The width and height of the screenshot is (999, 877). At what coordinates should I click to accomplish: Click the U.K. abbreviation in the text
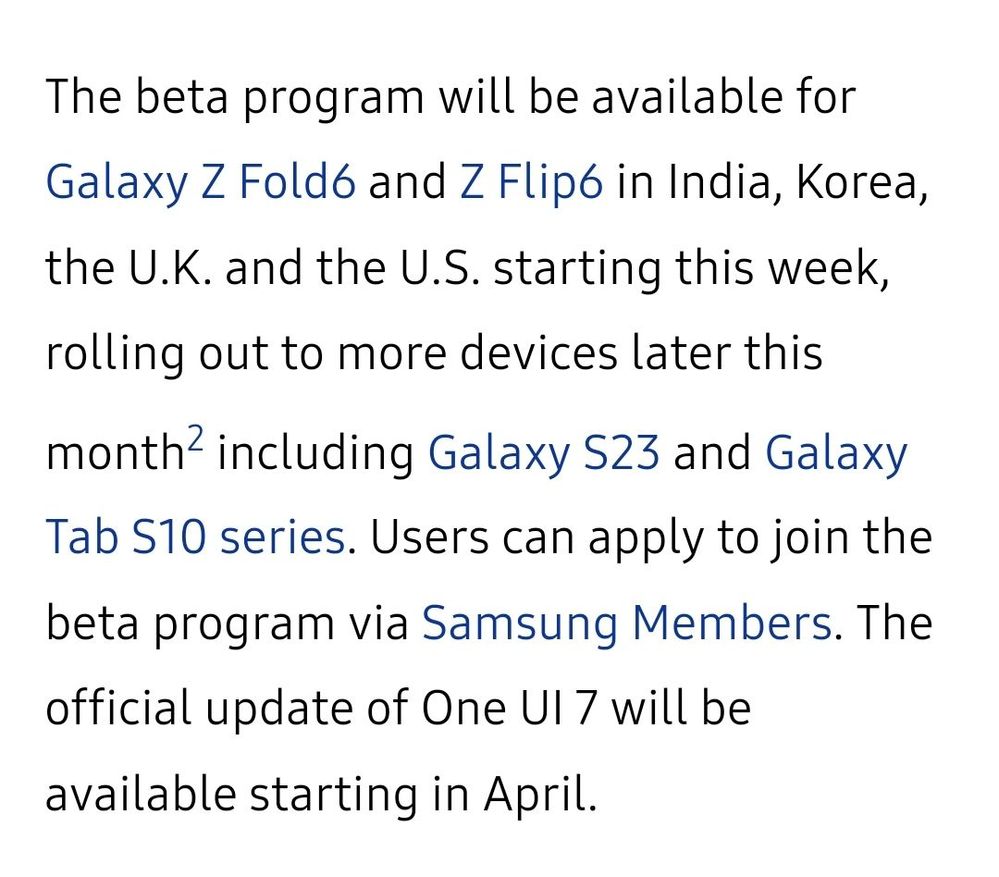point(170,267)
